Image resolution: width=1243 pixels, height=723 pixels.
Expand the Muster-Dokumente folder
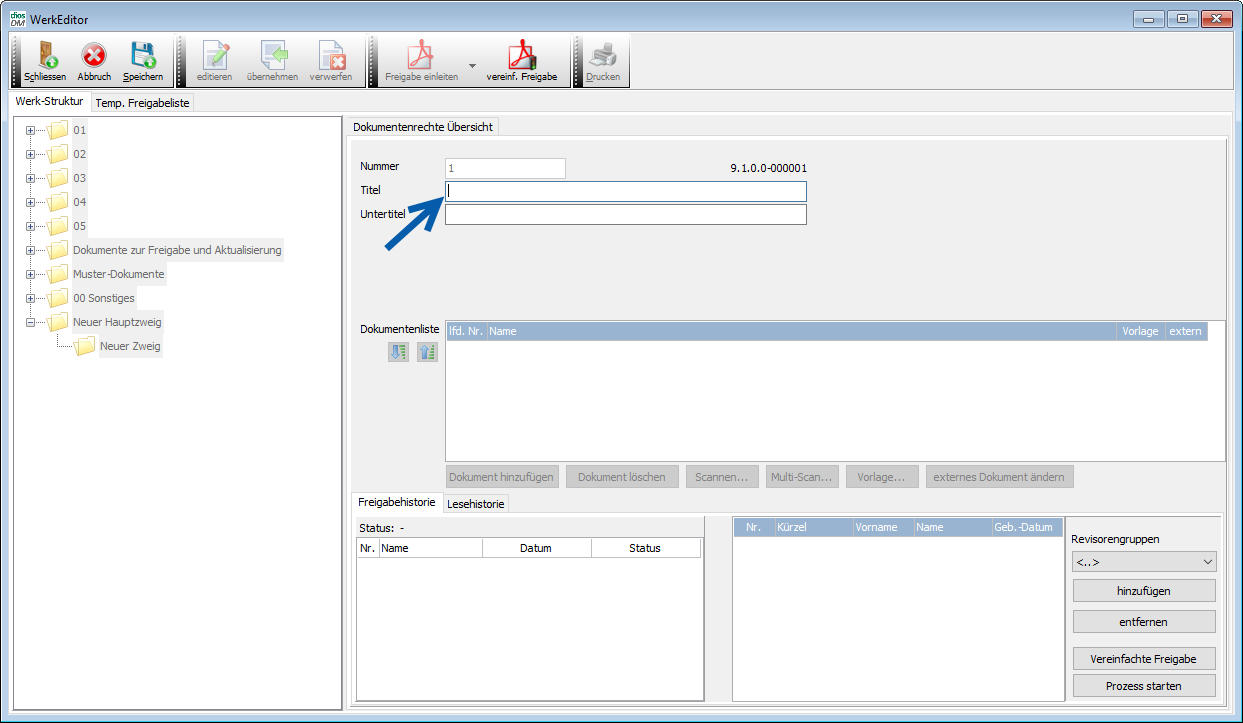[30, 274]
